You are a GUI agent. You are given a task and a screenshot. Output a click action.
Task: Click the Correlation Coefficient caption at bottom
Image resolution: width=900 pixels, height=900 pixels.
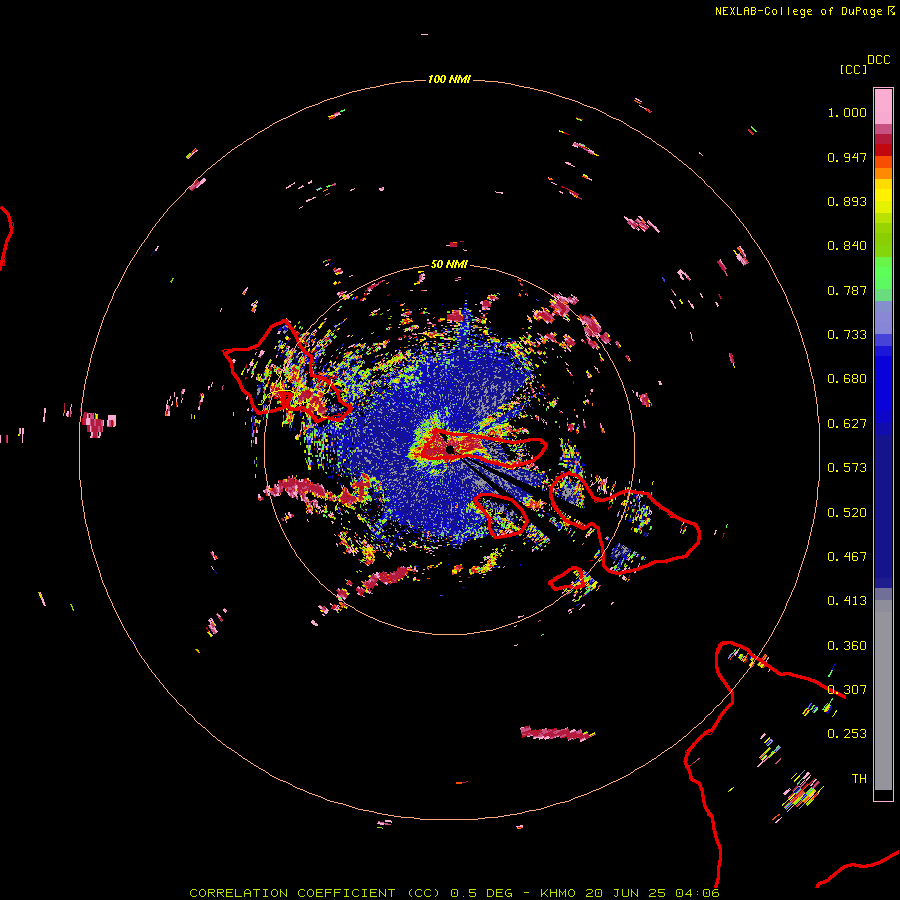pos(454,893)
